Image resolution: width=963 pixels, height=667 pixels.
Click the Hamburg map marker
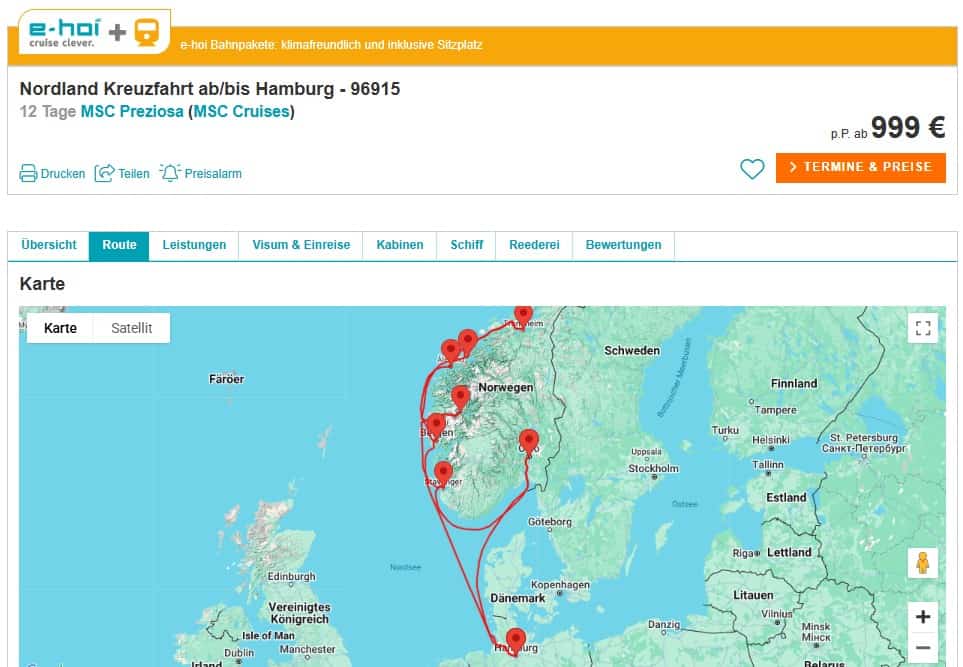pos(515,638)
